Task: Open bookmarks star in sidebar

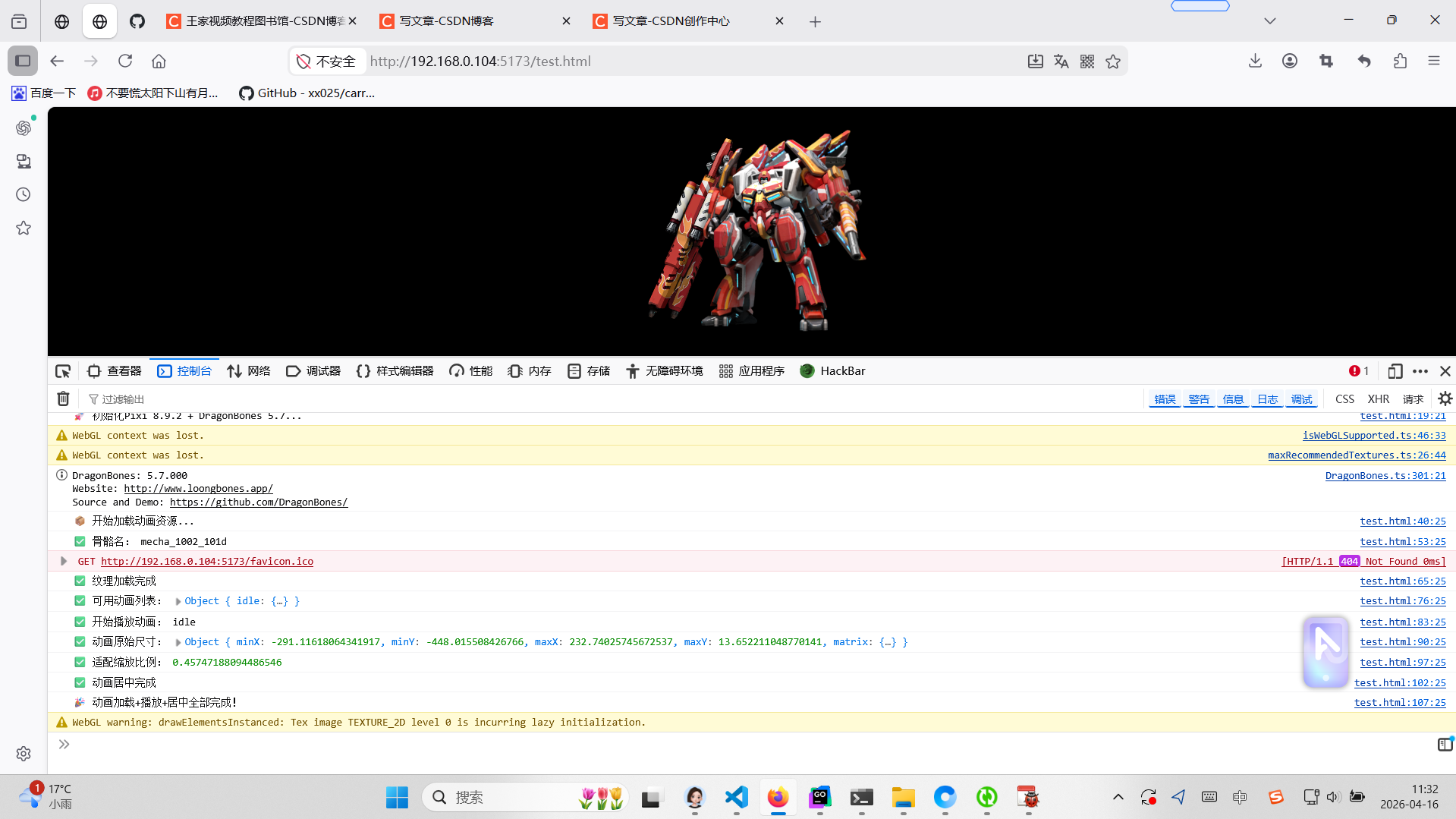Action: (x=24, y=228)
